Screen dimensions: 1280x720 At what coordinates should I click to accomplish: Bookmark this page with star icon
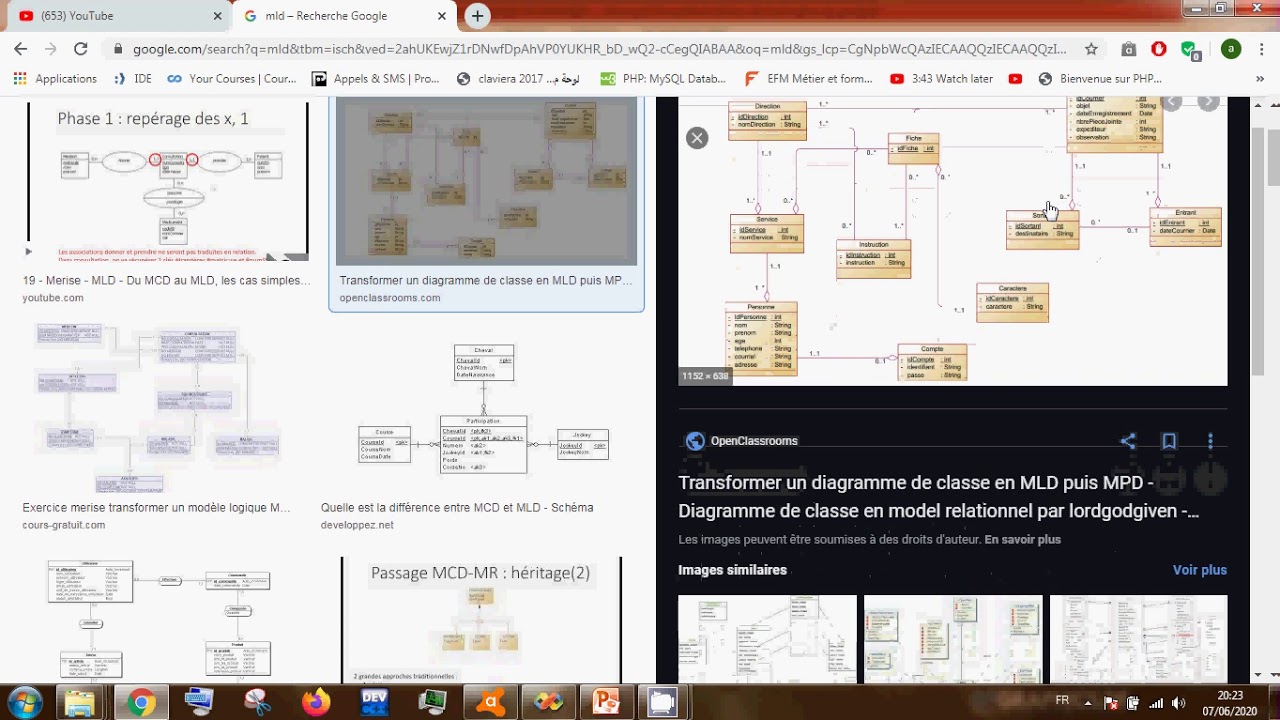coord(1091,48)
